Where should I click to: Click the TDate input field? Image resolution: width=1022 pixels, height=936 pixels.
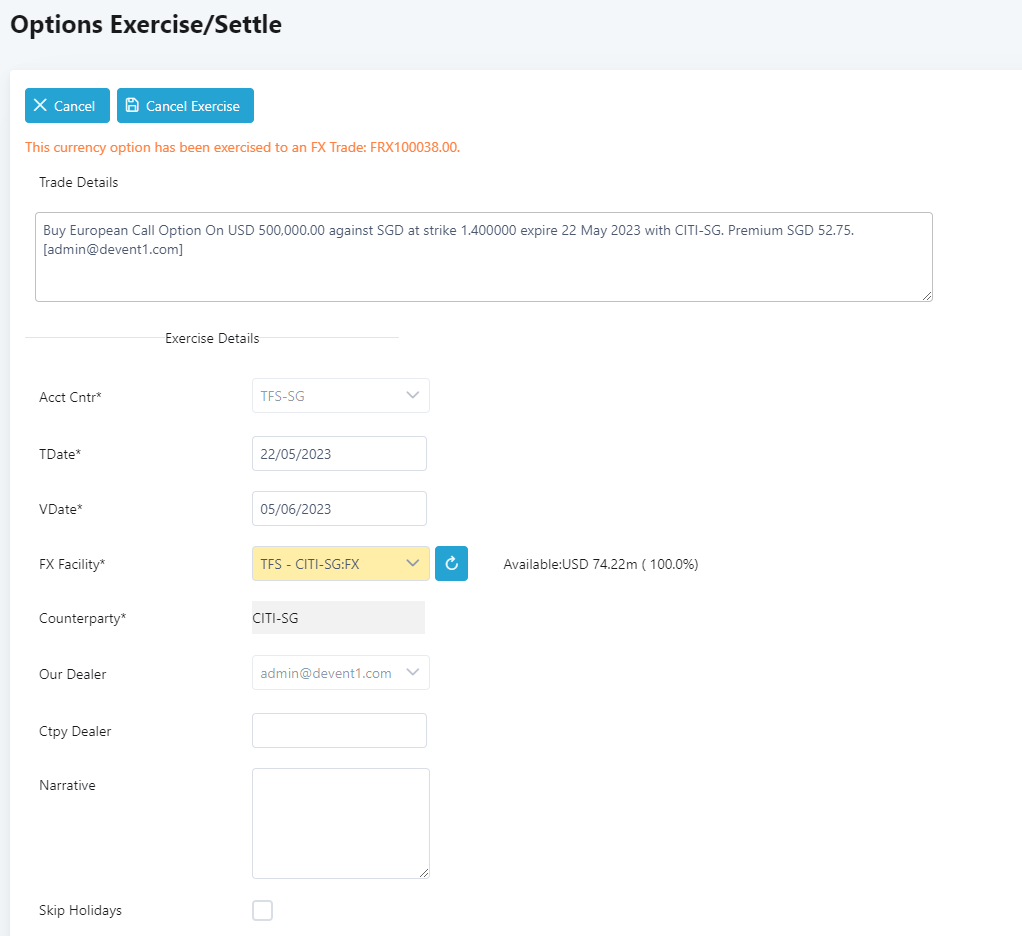pyautogui.click(x=339, y=454)
